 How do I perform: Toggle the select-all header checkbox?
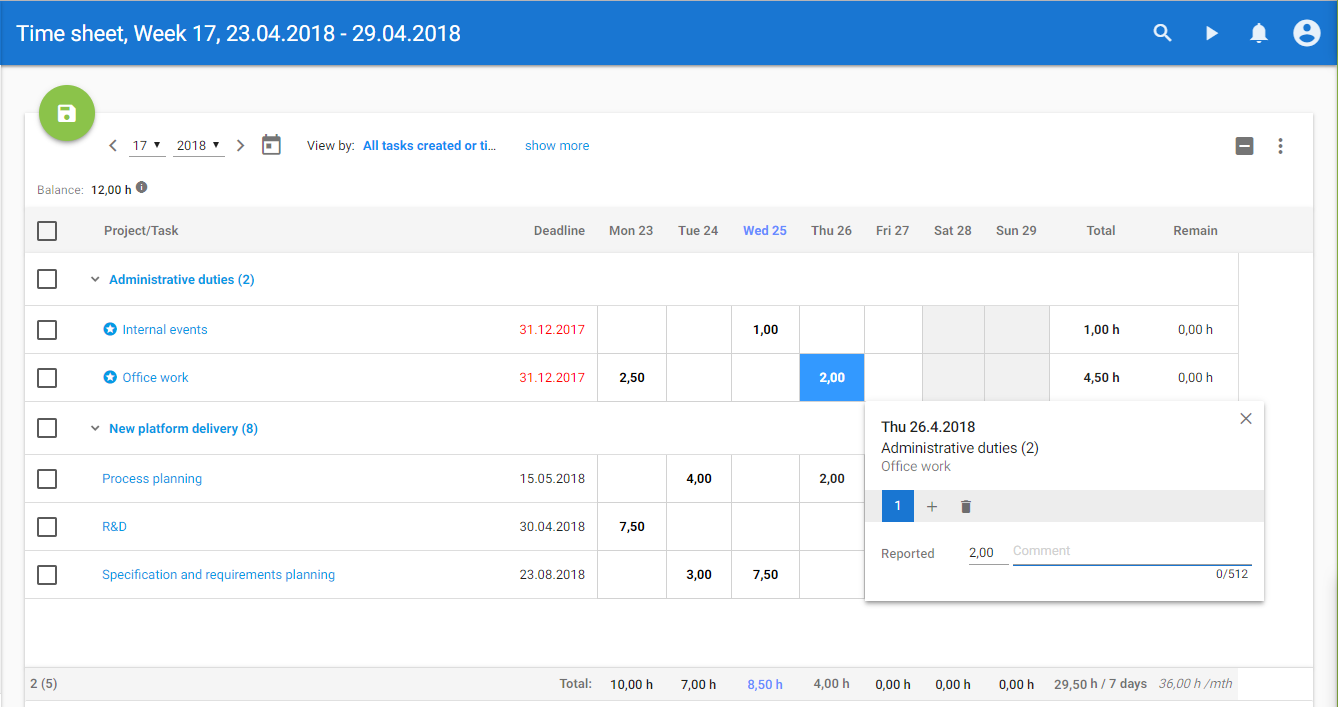pyautogui.click(x=47, y=231)
